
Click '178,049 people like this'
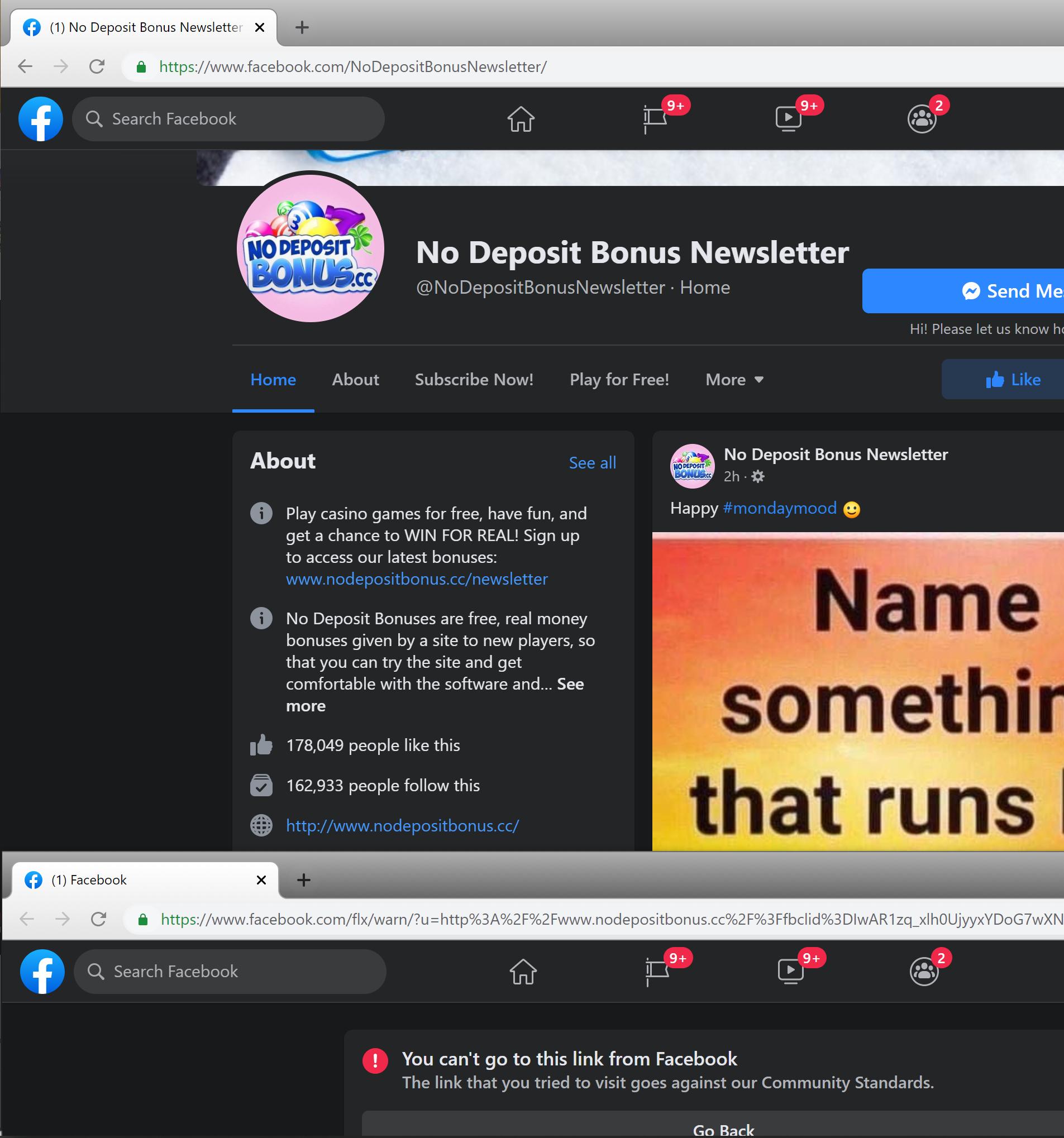coord(373,745)
